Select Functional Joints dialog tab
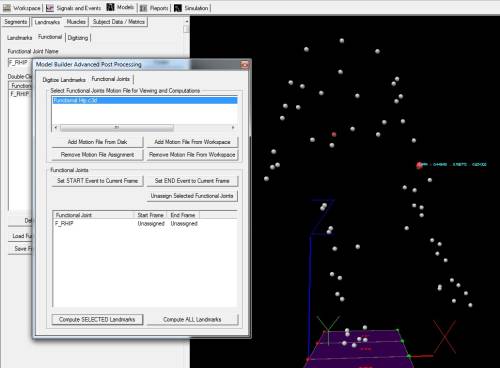This screenshot has height=368, width=500. point(111,79)
